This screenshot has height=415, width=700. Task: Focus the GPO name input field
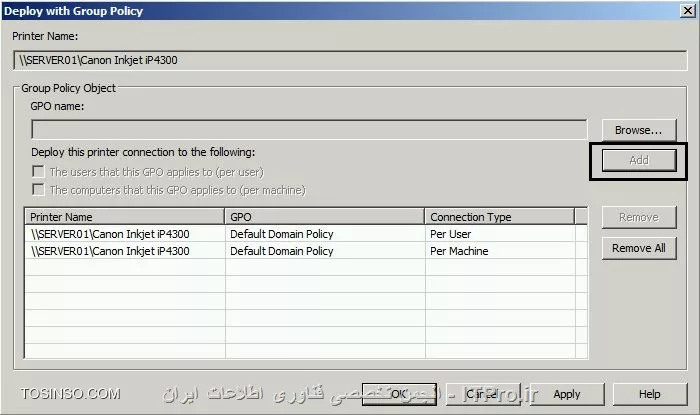point(309,129)
